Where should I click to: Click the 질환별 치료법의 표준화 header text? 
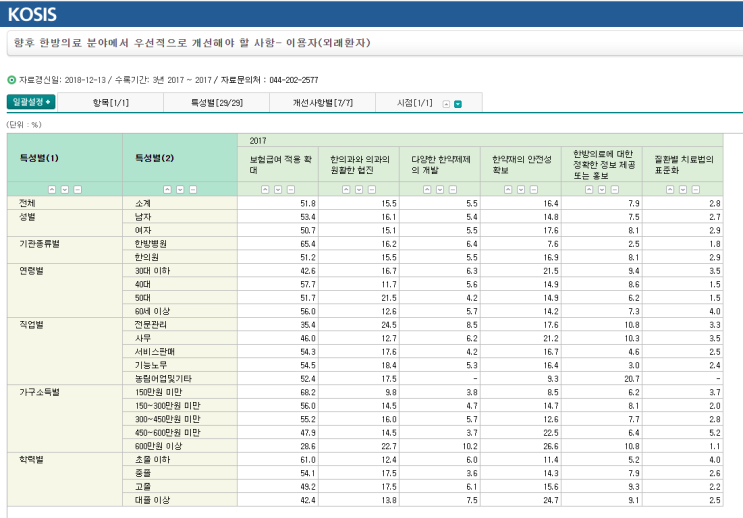coord(684,164)
